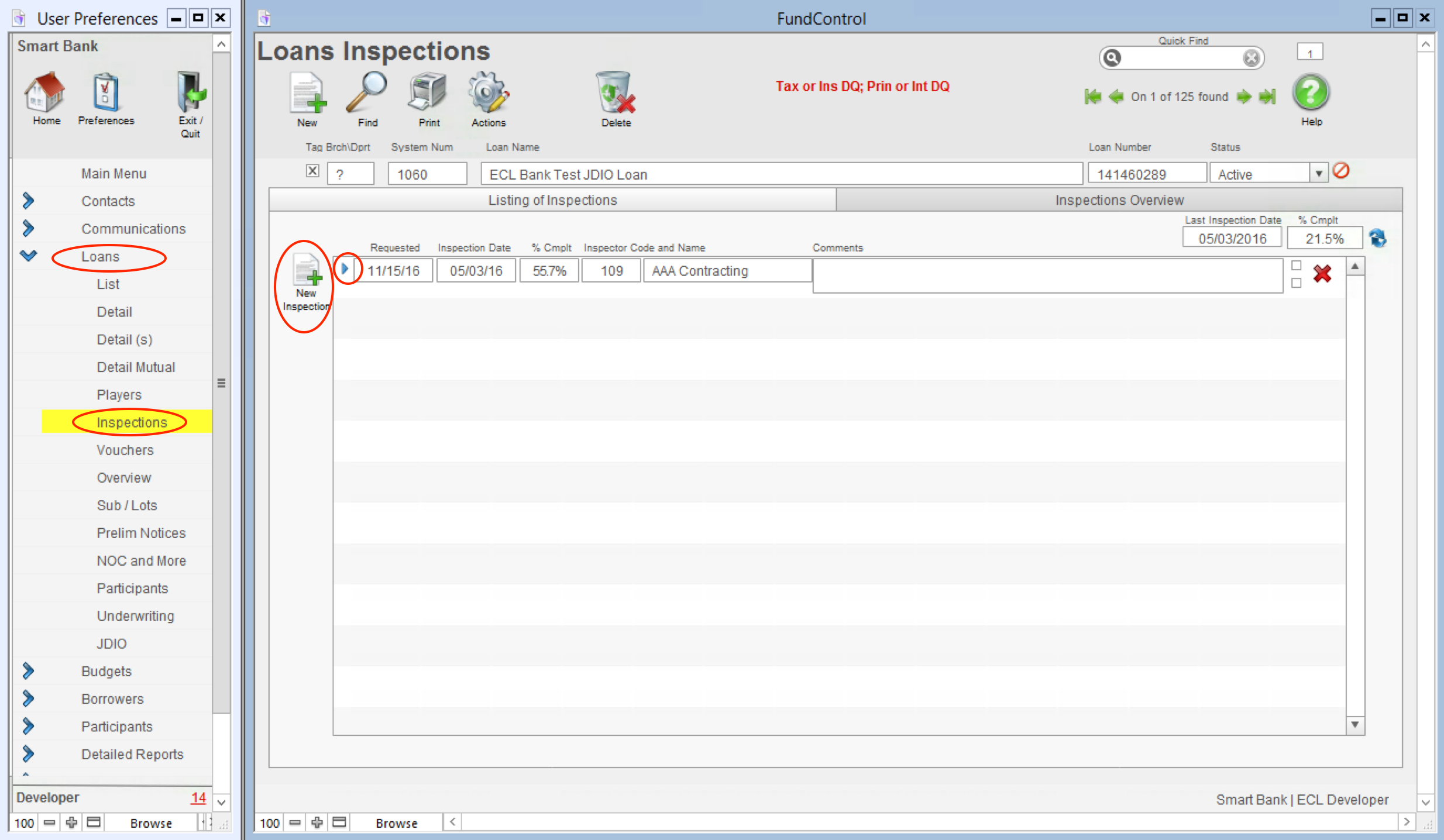The height and width of the screenshot is (840, 1444).
Task: Open Main Menu in the sidebar
Action: point(114,173)
